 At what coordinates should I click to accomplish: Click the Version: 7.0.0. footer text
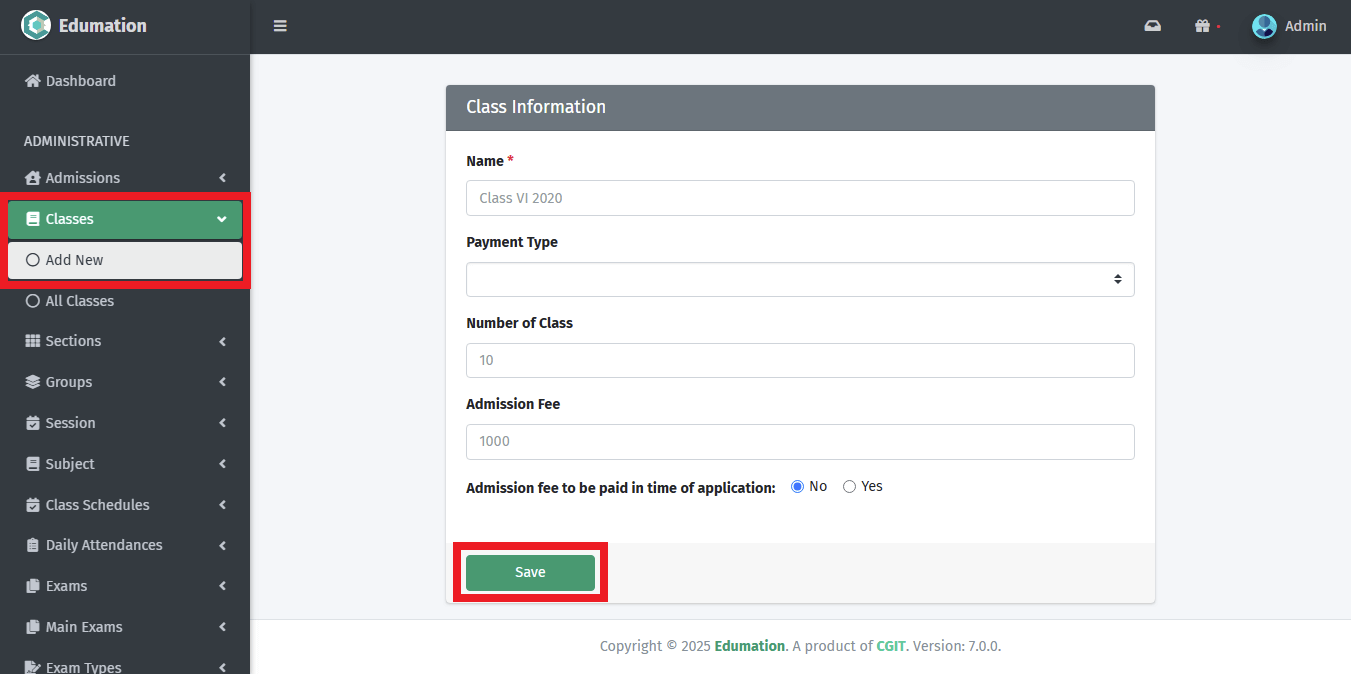pos(957,646)
